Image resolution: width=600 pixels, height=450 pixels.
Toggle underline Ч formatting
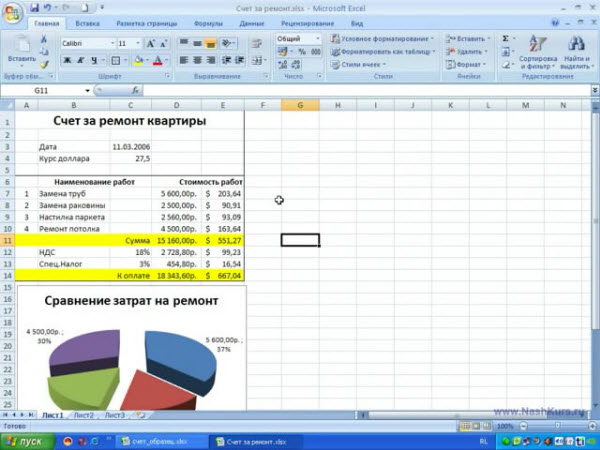[x=94, y=60]
